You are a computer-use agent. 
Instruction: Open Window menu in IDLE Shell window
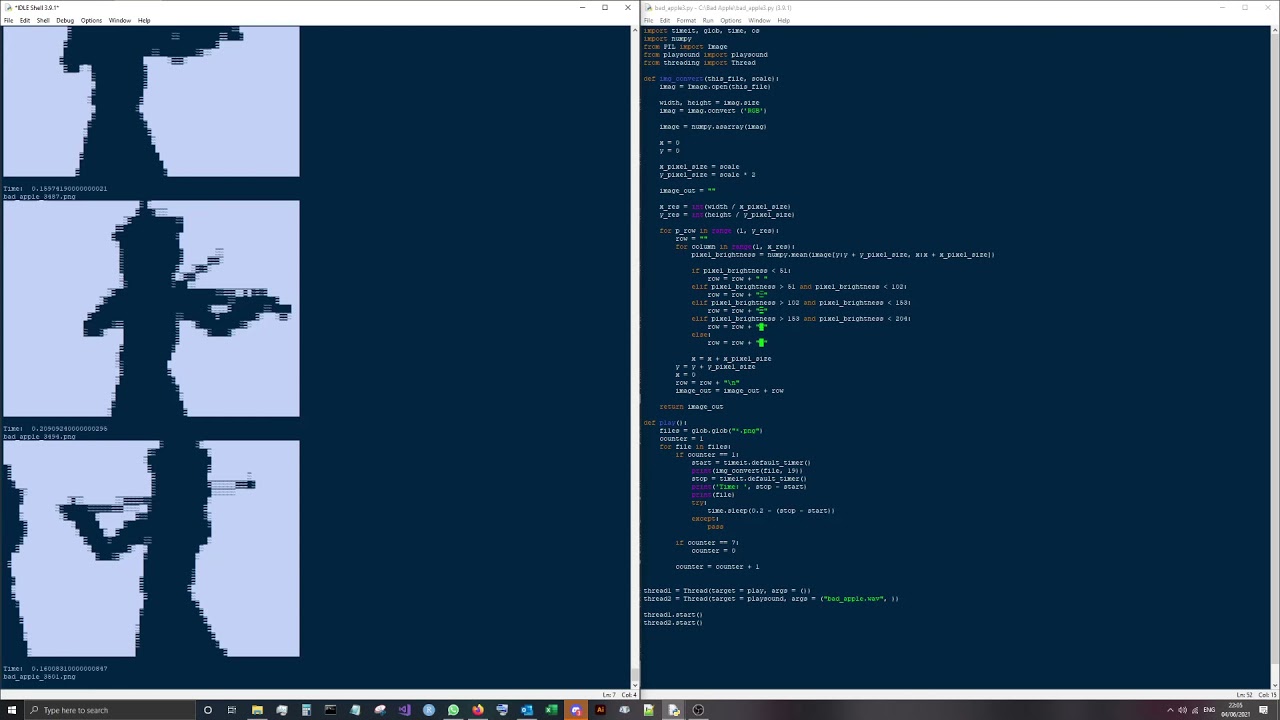tap(120, 20)
